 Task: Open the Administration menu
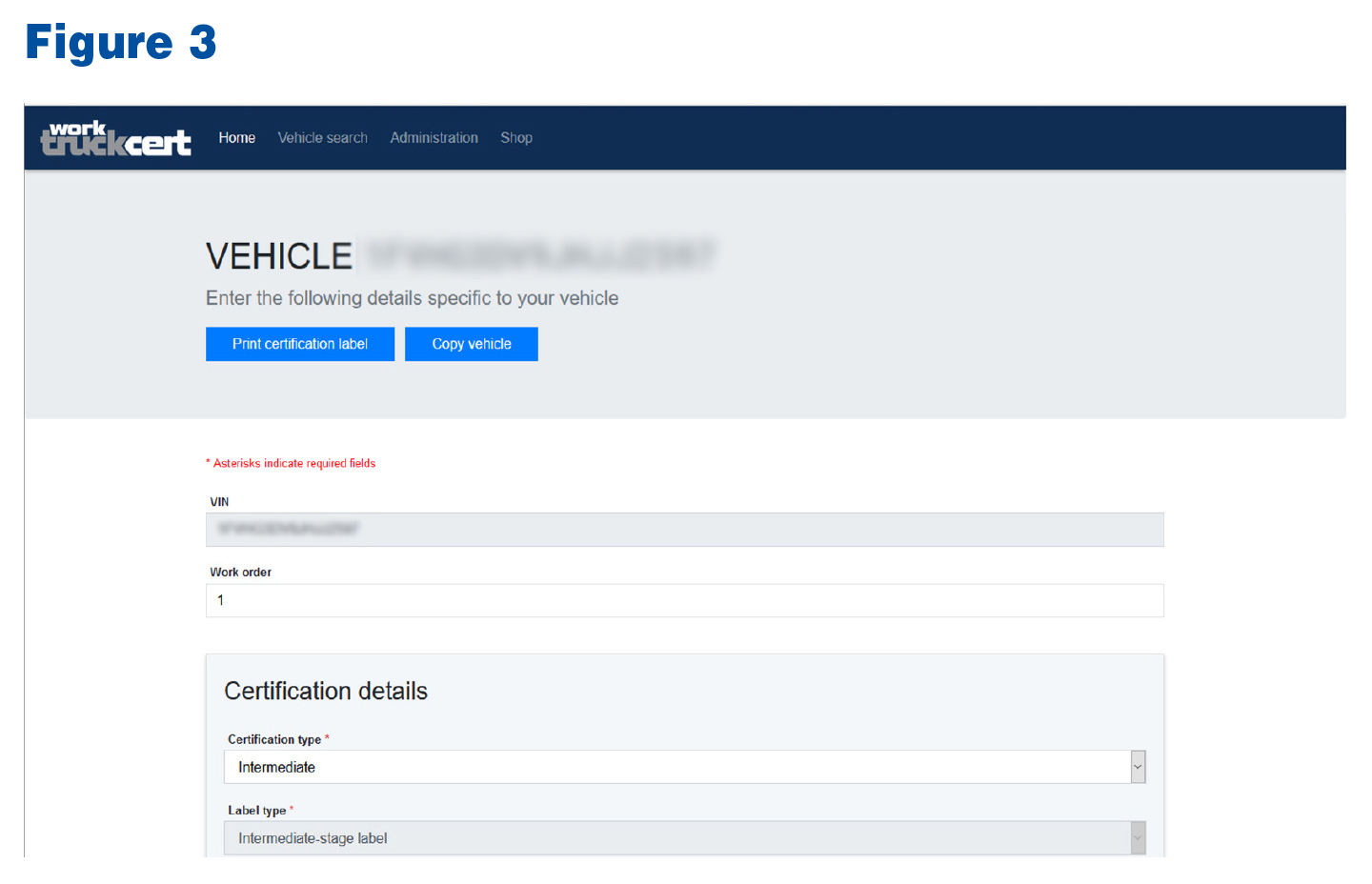click(434, 138)
